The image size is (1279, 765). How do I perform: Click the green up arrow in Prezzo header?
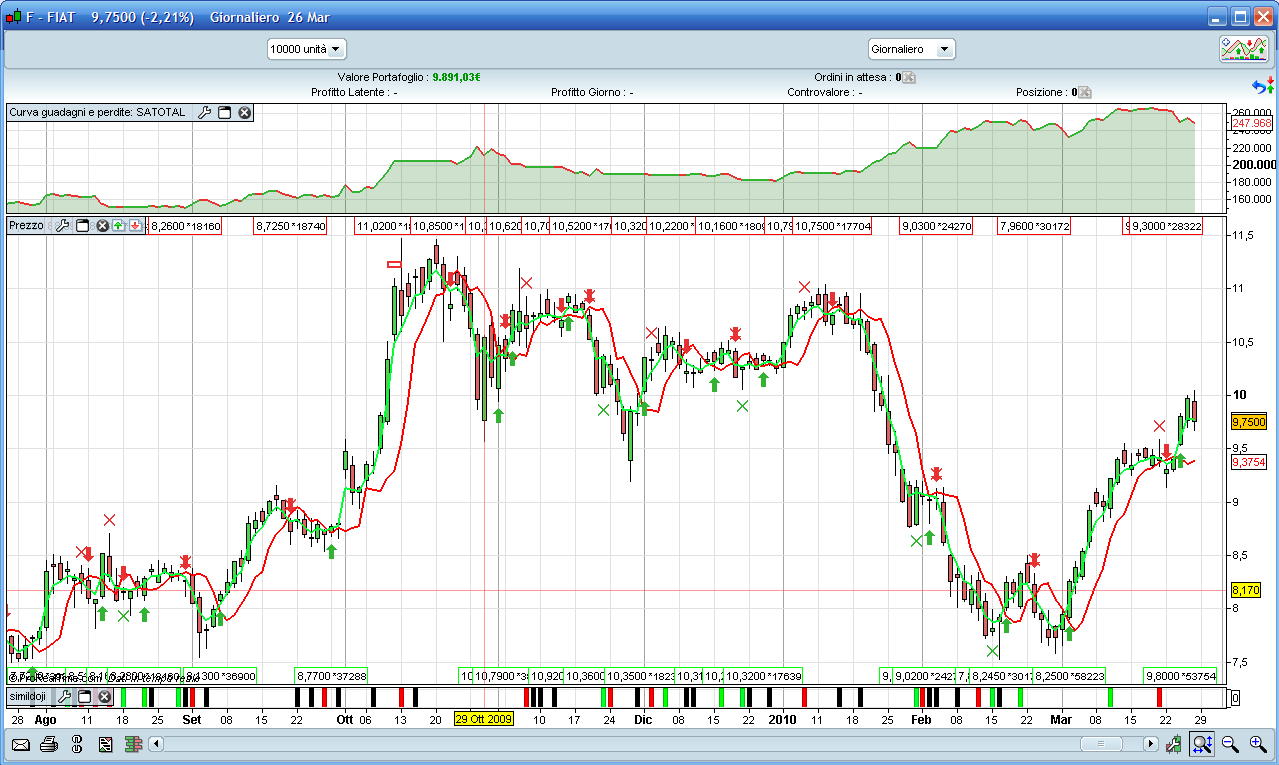(x=118, y=226)
